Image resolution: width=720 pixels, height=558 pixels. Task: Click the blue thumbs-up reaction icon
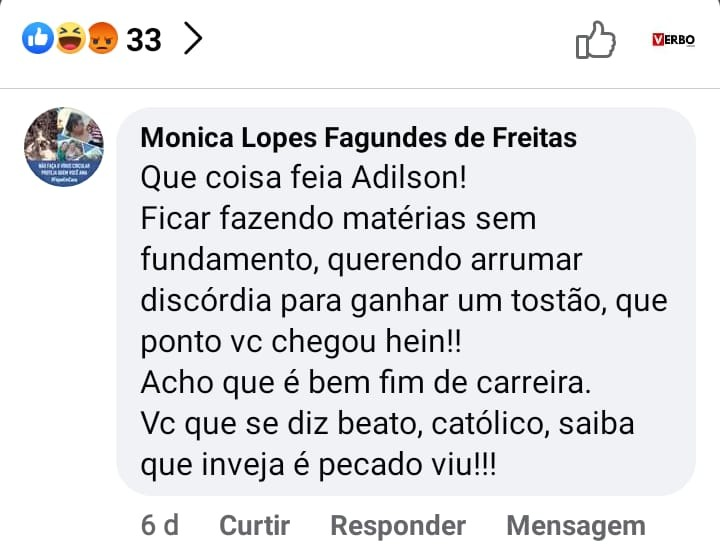[37, 39]
